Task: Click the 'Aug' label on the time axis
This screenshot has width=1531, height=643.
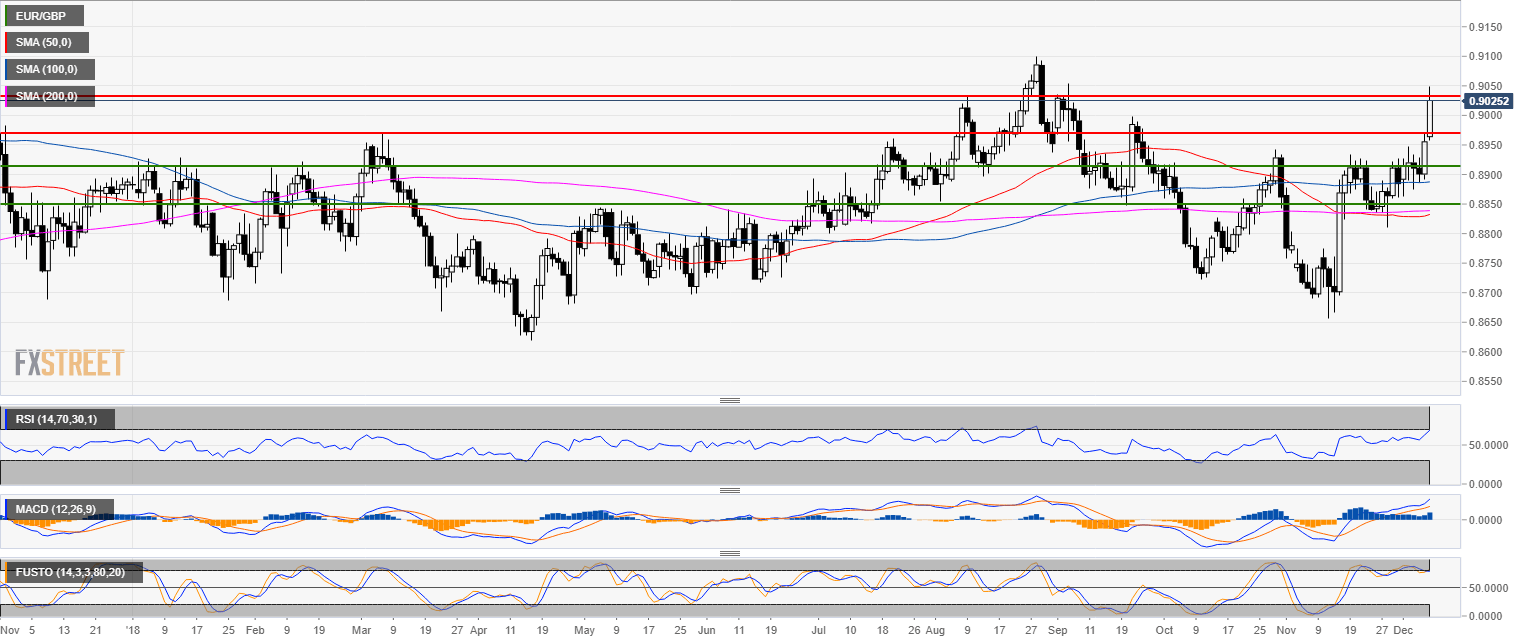Action: (x=934, y=632)
